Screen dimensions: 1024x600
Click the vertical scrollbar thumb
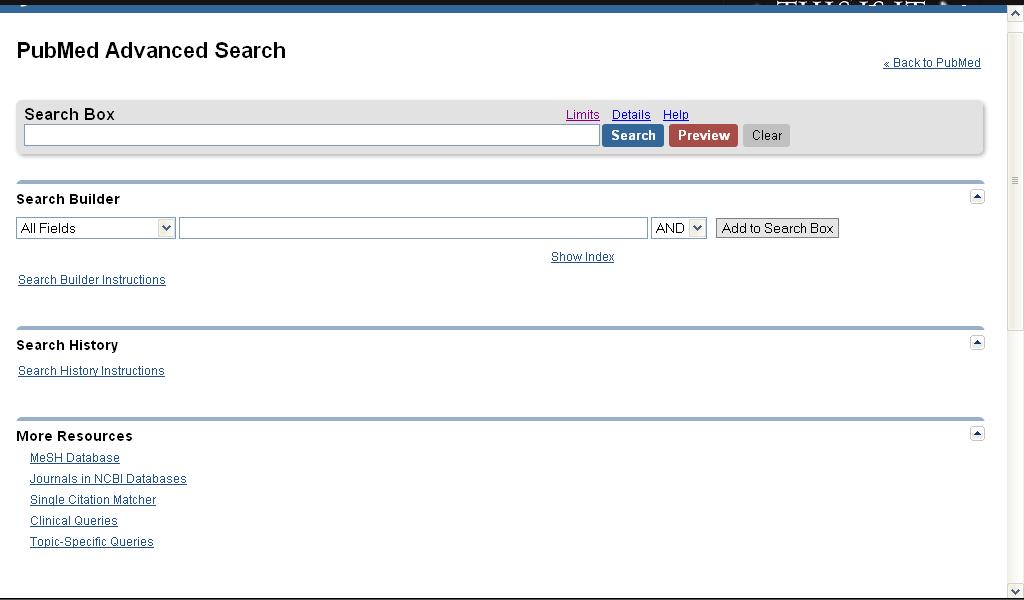(1016, 180)
